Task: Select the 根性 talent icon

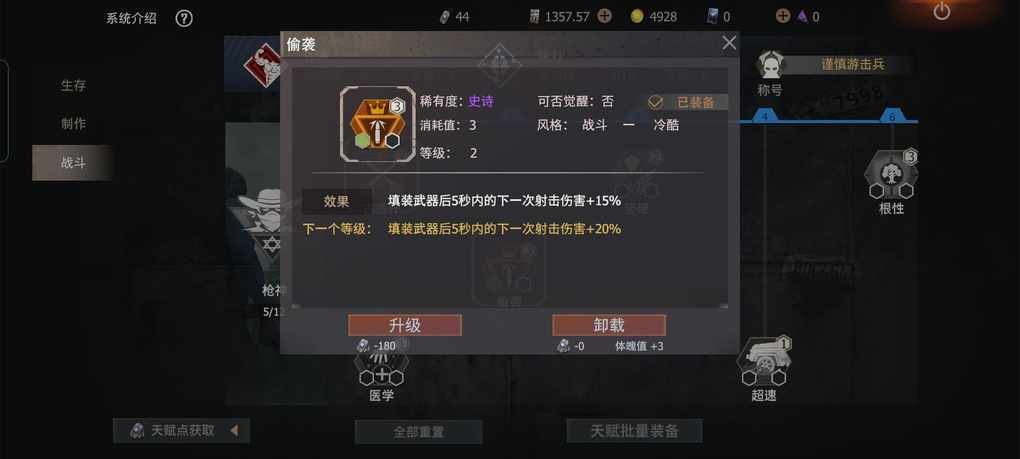Action: [x=891, y=175]
